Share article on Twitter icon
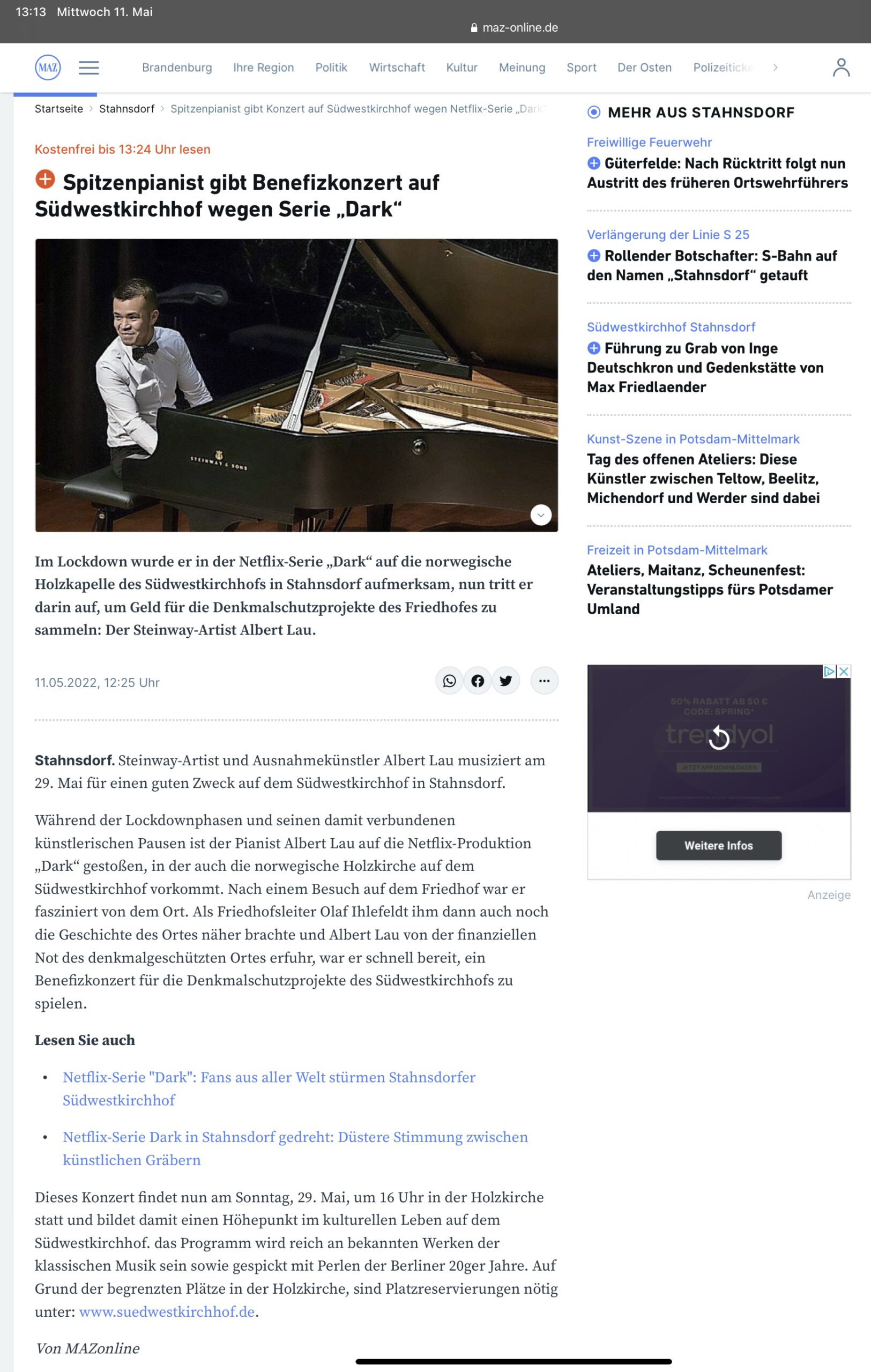The image size is (871, 1372). point(506,681)
